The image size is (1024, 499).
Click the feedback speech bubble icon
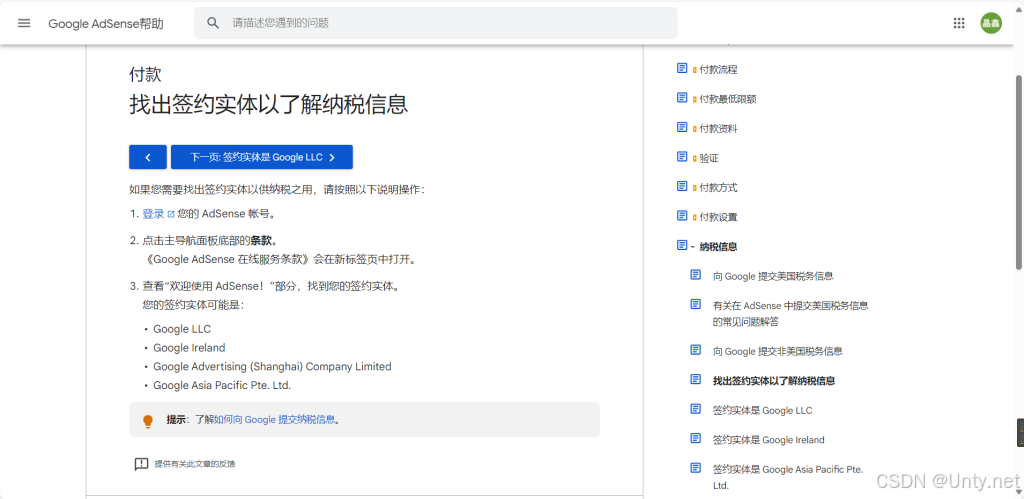141,464
